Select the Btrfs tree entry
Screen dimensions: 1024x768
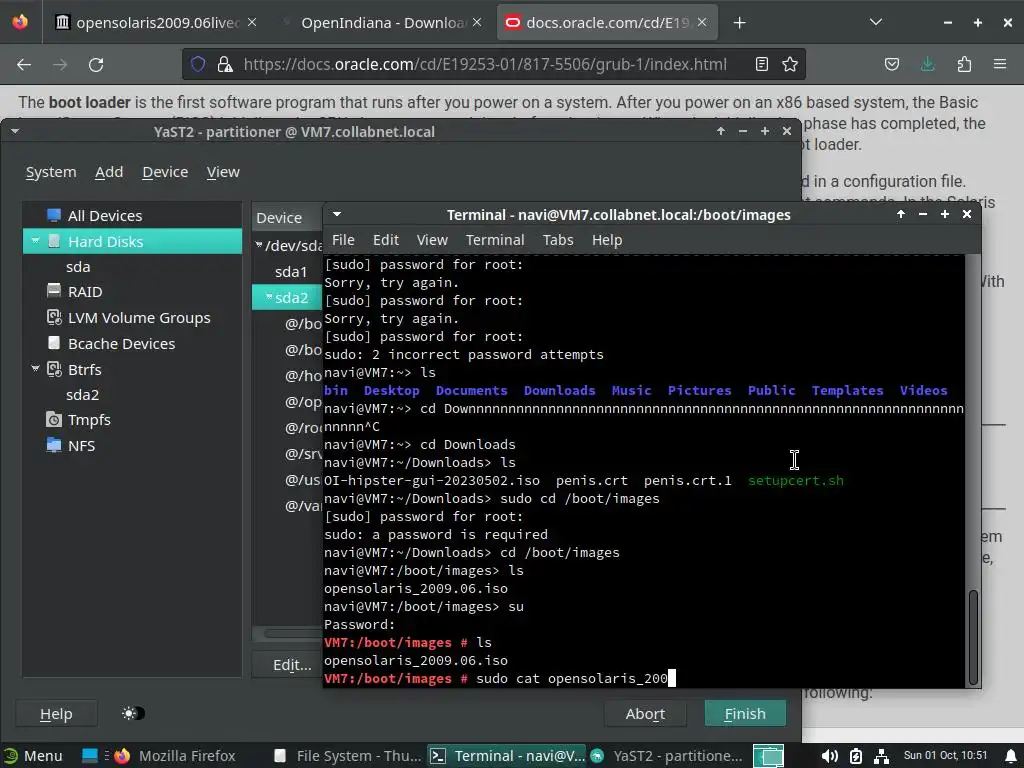pyautogui.click(x=84, y=370)
